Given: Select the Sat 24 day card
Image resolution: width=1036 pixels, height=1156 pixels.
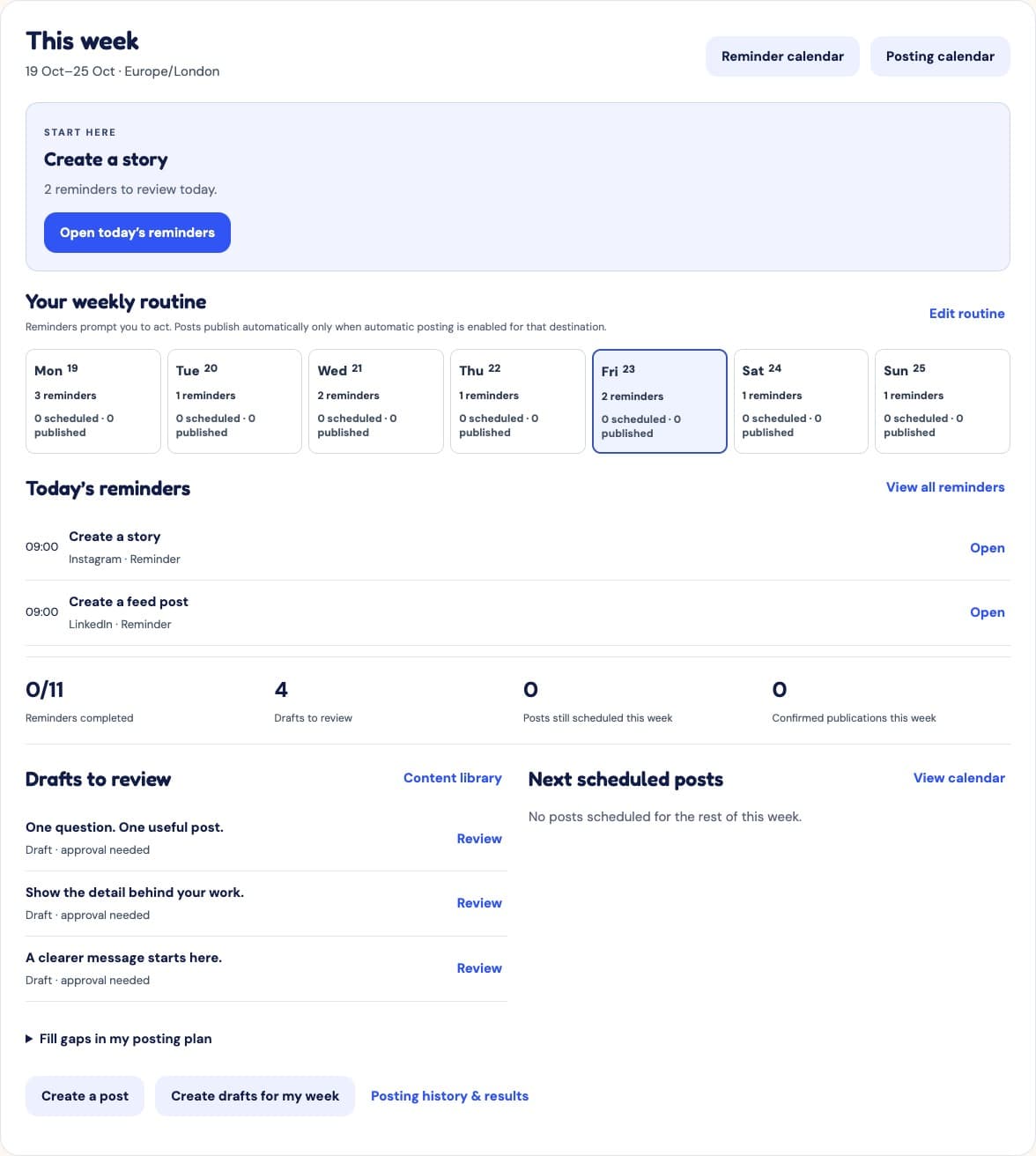Looking at the screenshot, I should pos(801,401).
